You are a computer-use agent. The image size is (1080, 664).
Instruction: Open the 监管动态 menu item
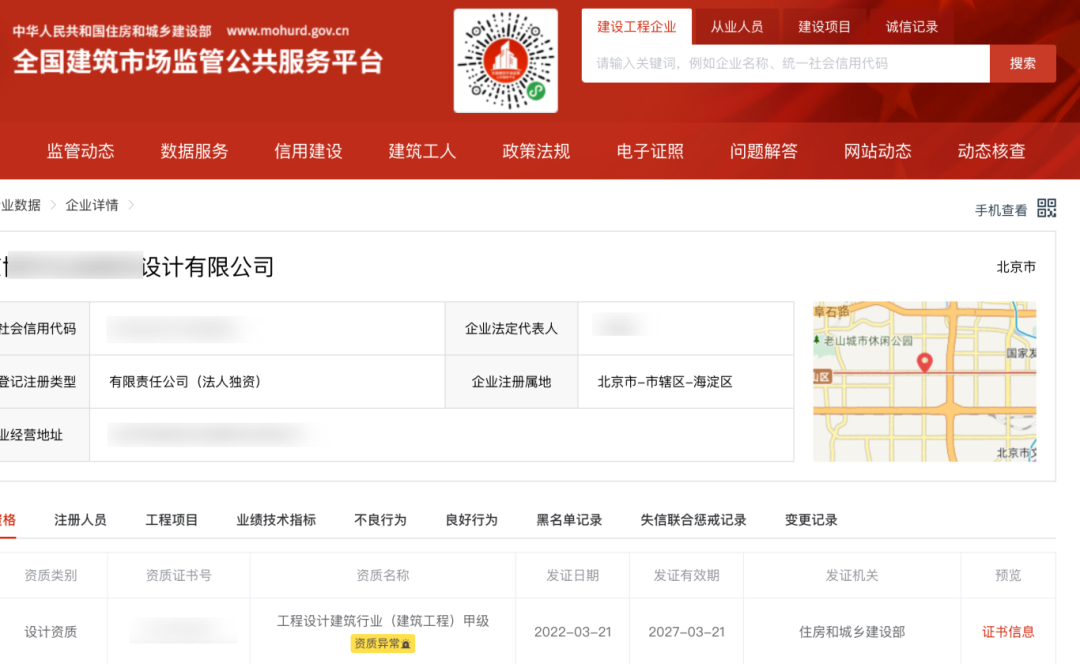(80, 151)
